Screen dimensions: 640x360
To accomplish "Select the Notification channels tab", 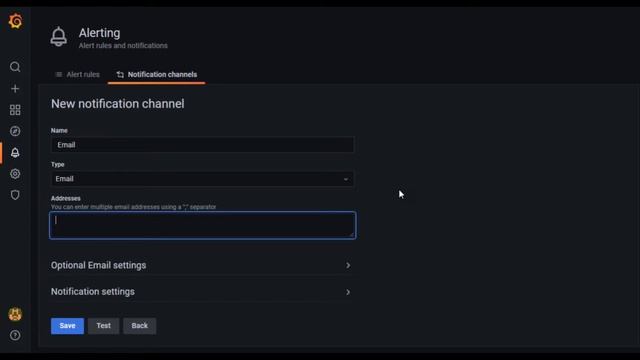I will (x=157, y=75).
